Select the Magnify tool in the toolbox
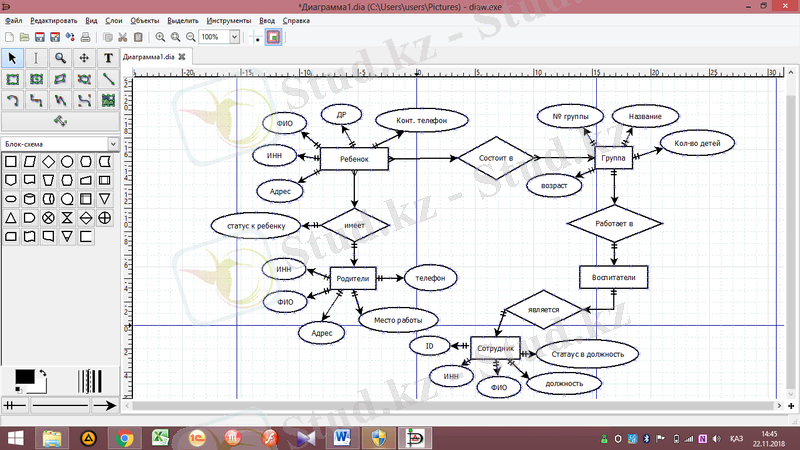Viewport: 800px width, 450px height. [x=60, y=58]
